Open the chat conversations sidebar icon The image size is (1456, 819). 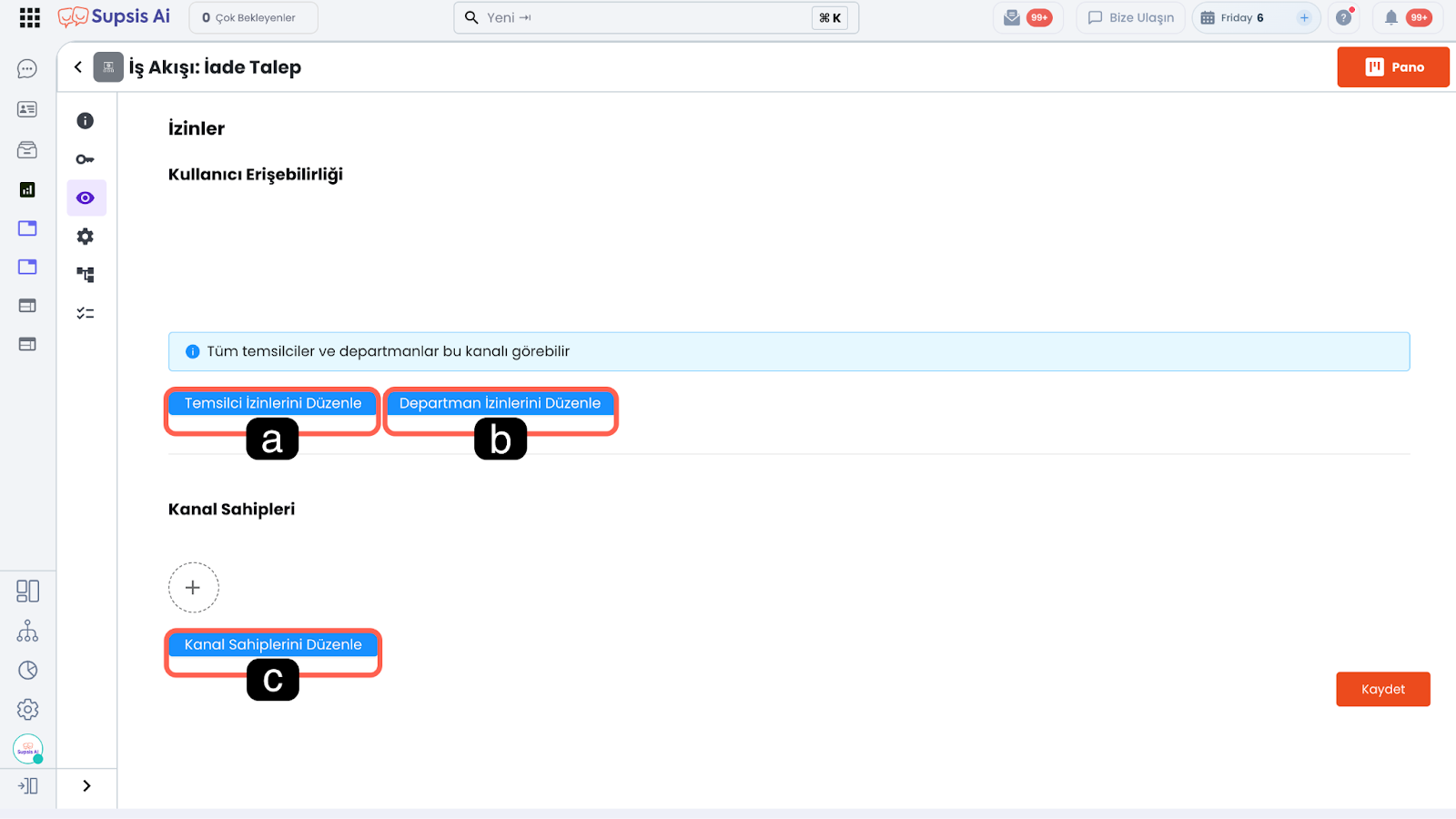27,69
